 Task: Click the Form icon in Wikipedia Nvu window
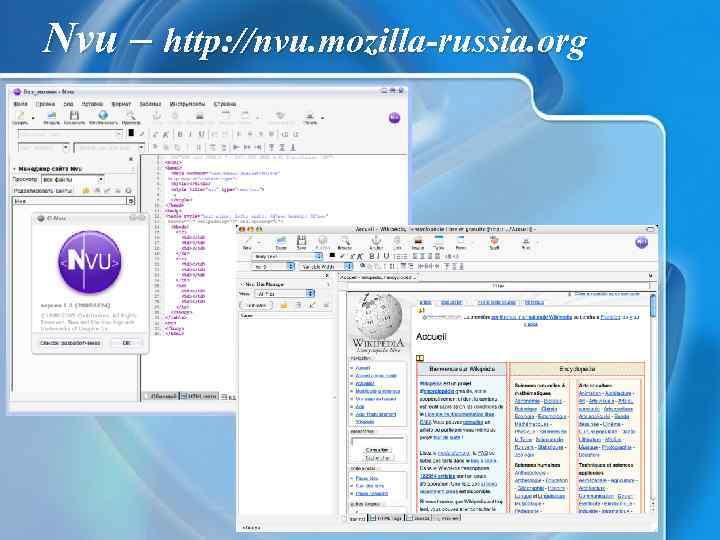[461, 243]
